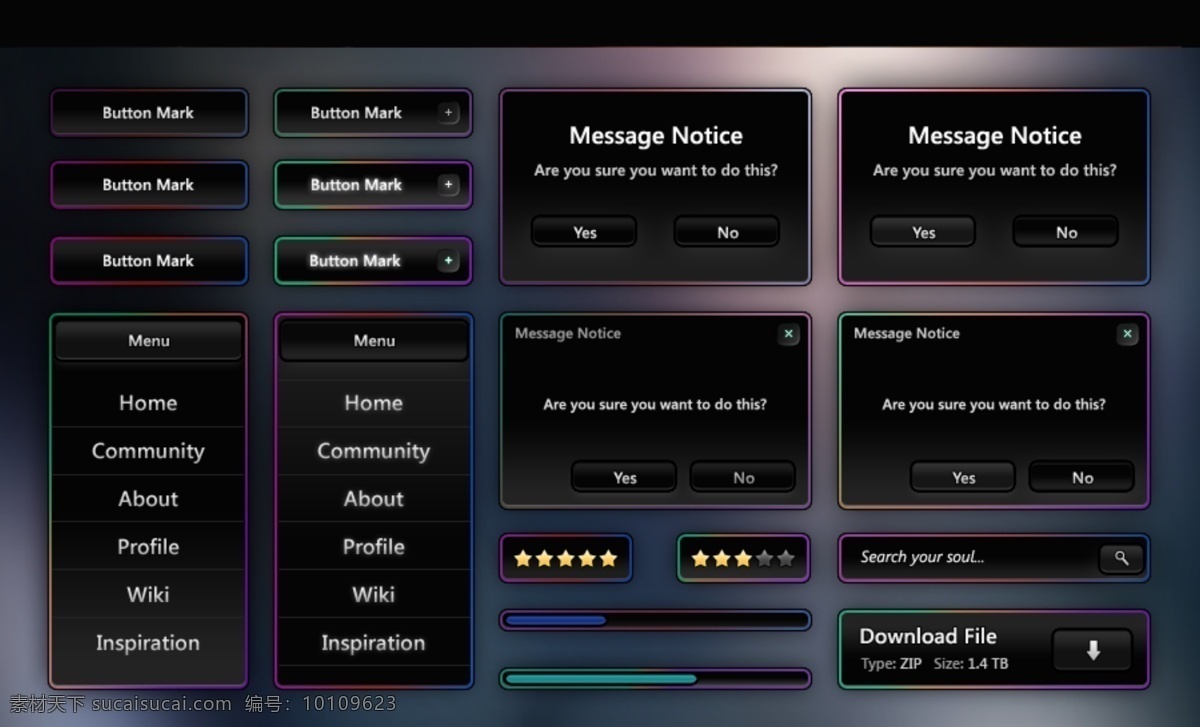Select Wiki in the second menu

(x=374, y=594)
